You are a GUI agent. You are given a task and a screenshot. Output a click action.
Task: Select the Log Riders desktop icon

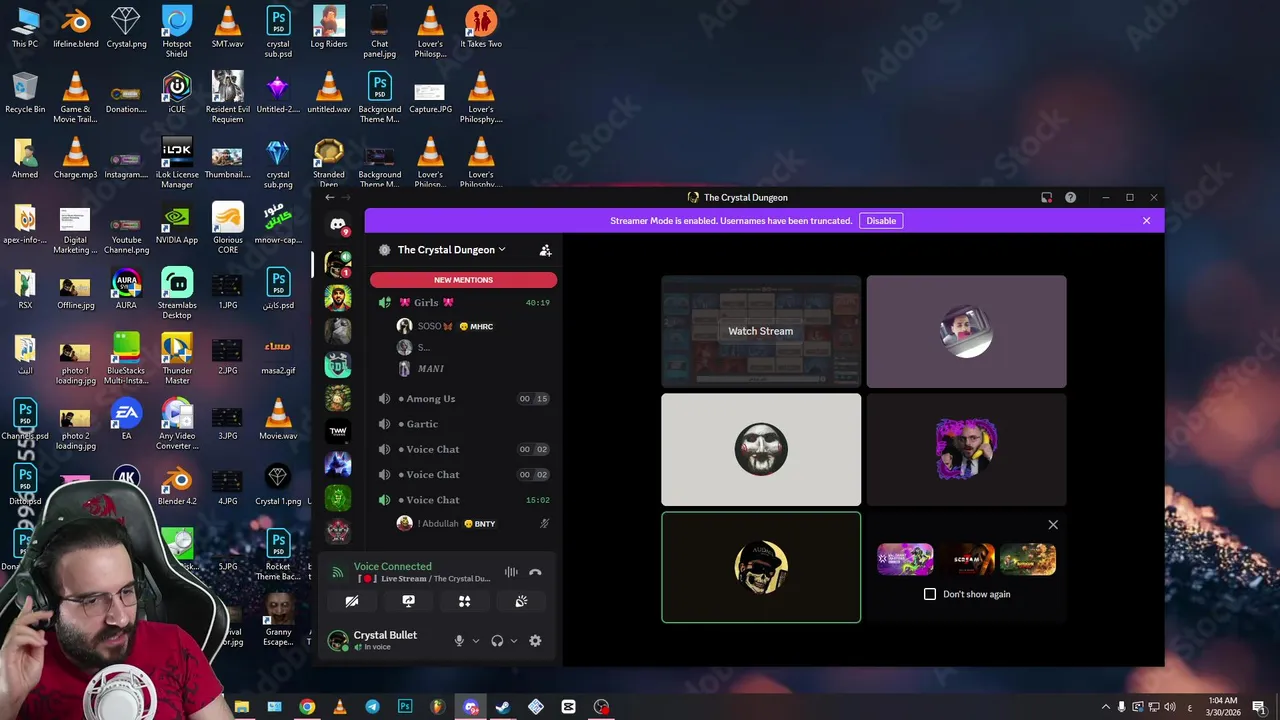(329, 27)
